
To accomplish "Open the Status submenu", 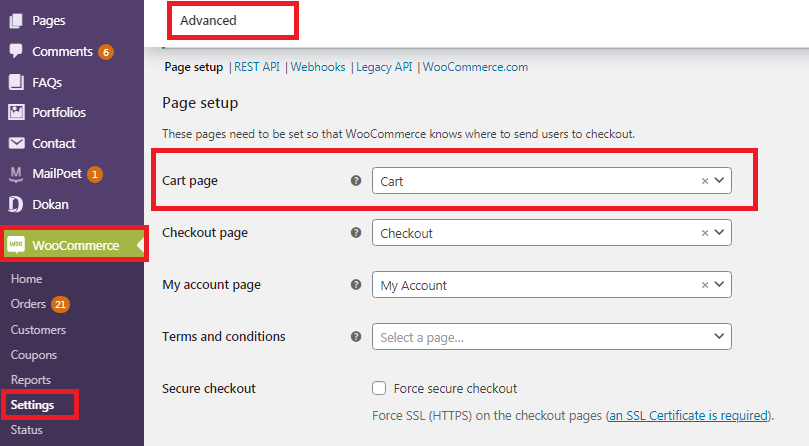I will coord(26,429).
